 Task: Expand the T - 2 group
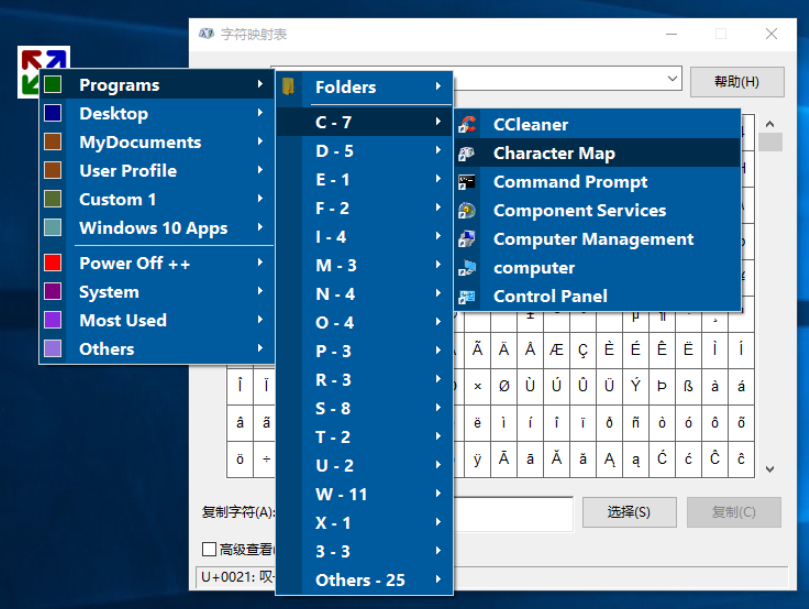[x=364, y=437]
